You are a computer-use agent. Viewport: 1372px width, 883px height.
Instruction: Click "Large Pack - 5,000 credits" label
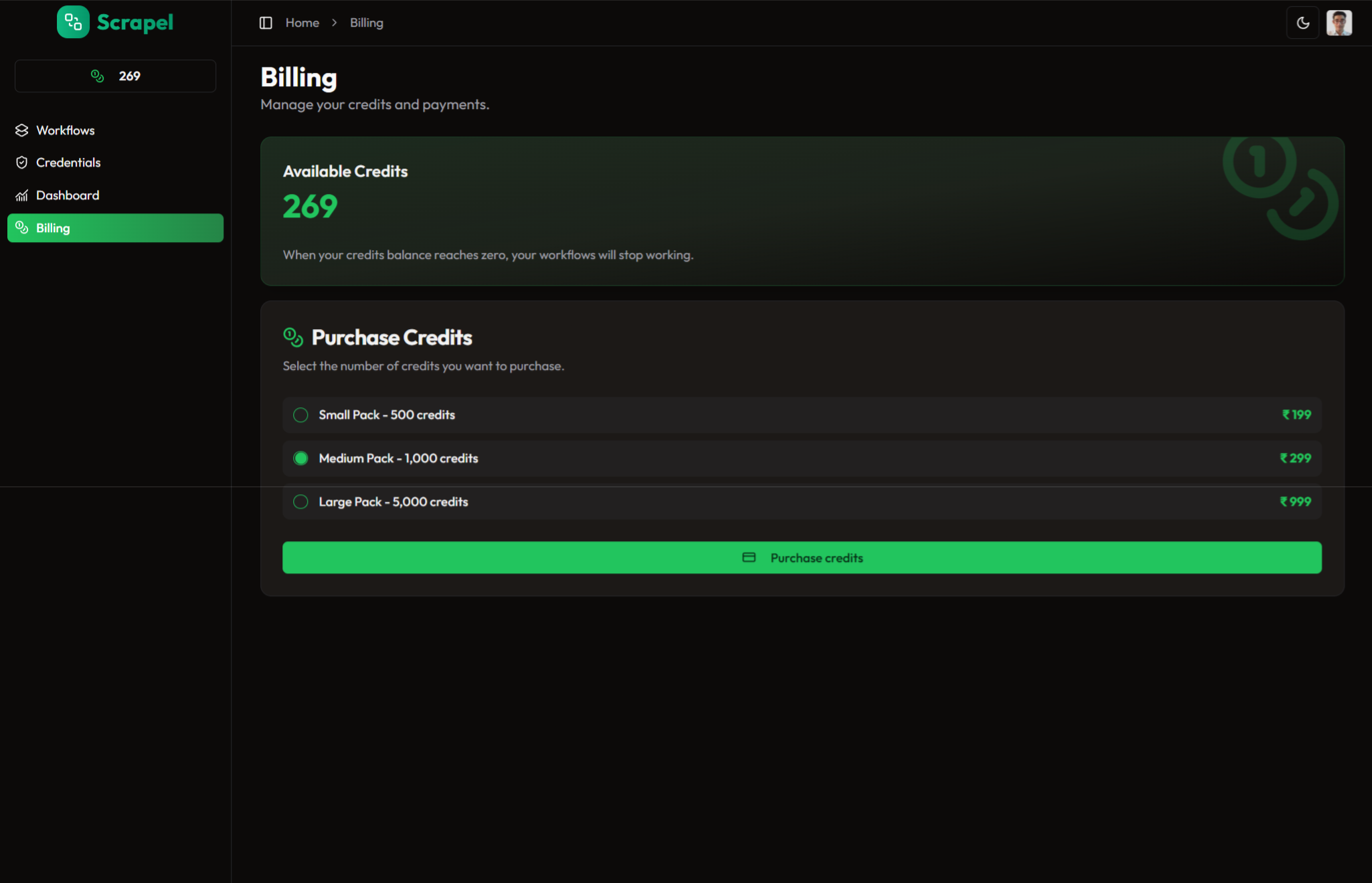[x=394, y=502]
